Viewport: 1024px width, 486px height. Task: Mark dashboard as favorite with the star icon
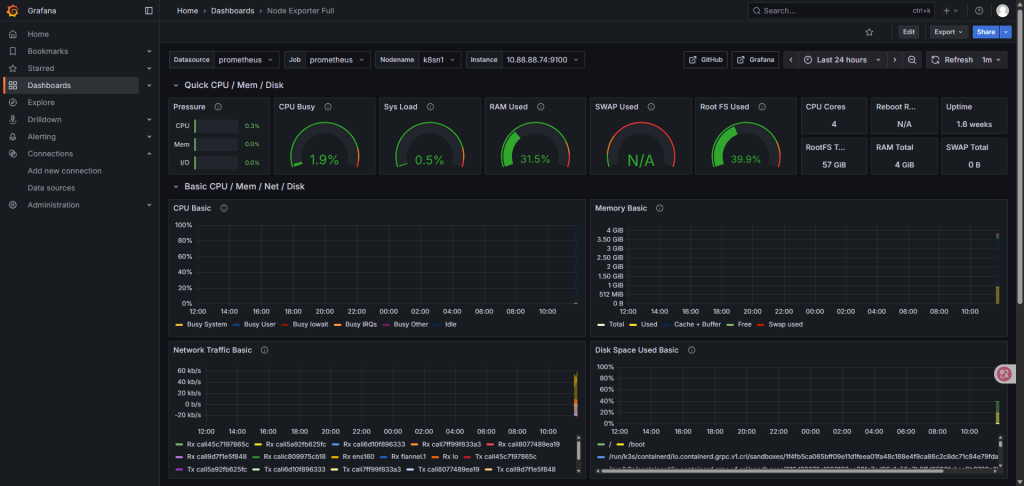pyautogui.click(x=869, y=32)
